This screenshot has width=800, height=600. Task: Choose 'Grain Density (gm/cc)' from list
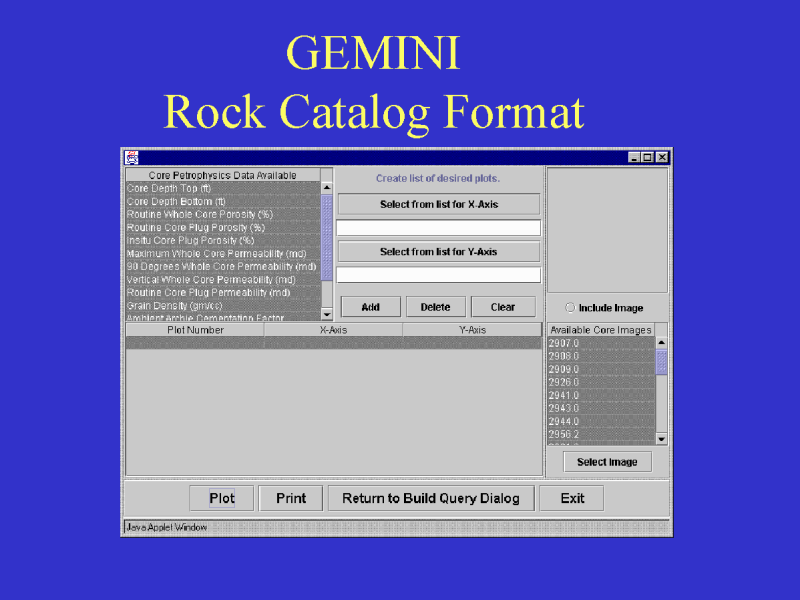pyautogui.click(x=223, y=306)
